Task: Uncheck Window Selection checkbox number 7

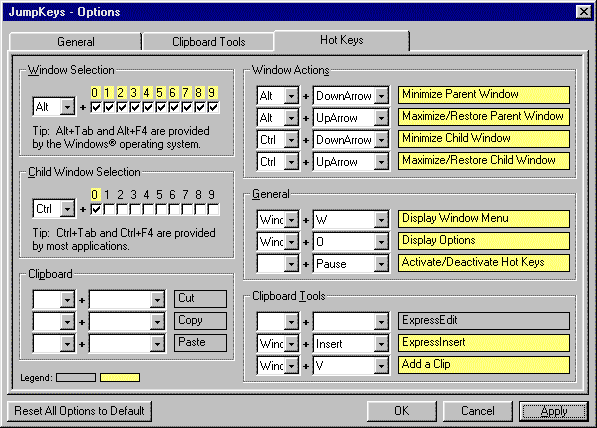Action: (187, 107)
